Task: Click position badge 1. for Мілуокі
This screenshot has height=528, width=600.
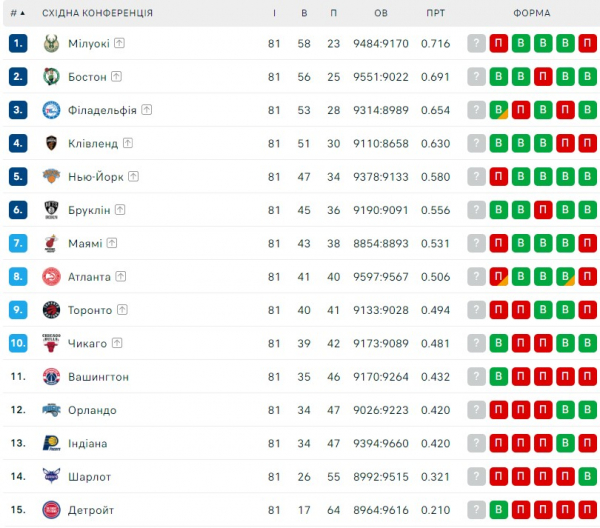Action: 18,43
